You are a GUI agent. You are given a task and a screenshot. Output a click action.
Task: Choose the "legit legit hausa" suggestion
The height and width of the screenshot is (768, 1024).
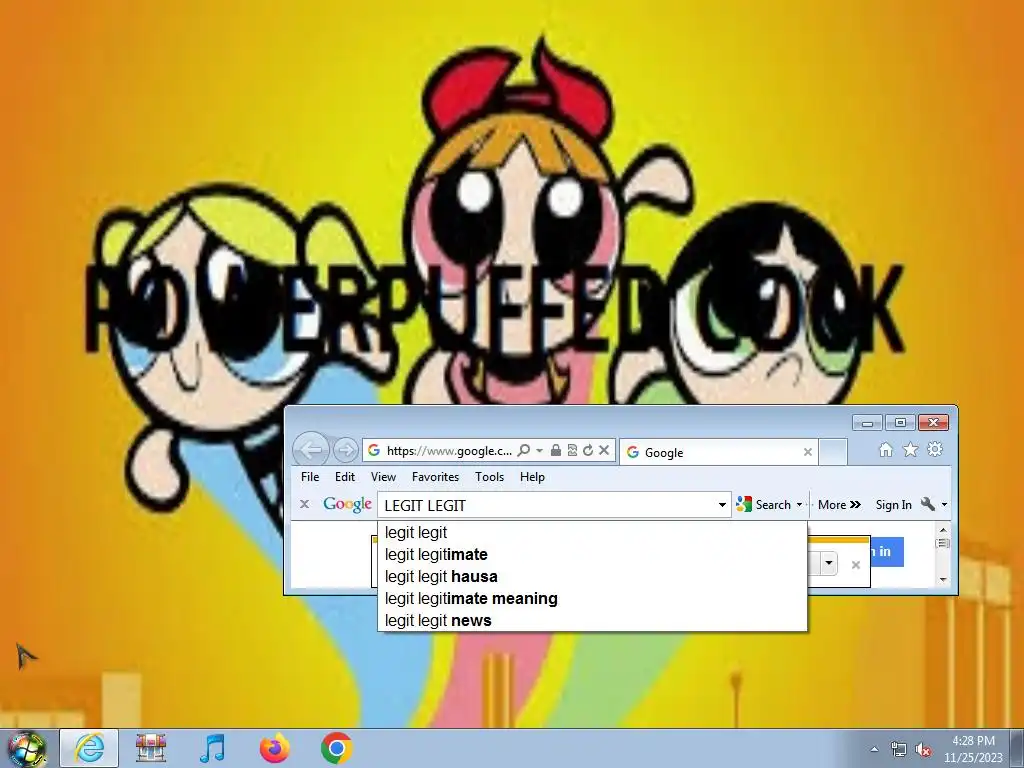pos(592,577)
